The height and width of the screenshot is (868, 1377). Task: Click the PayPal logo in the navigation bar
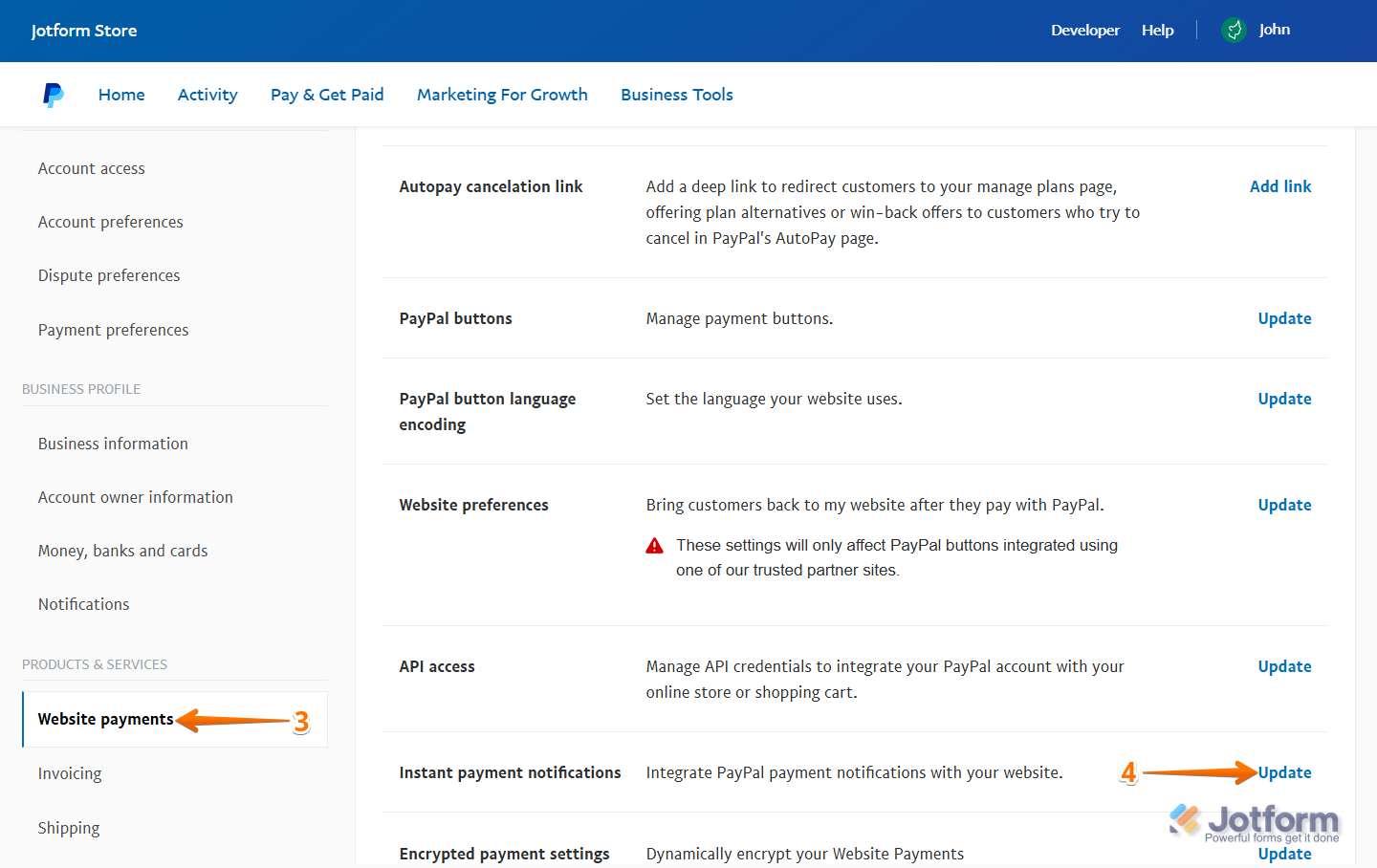coord(53,94)
